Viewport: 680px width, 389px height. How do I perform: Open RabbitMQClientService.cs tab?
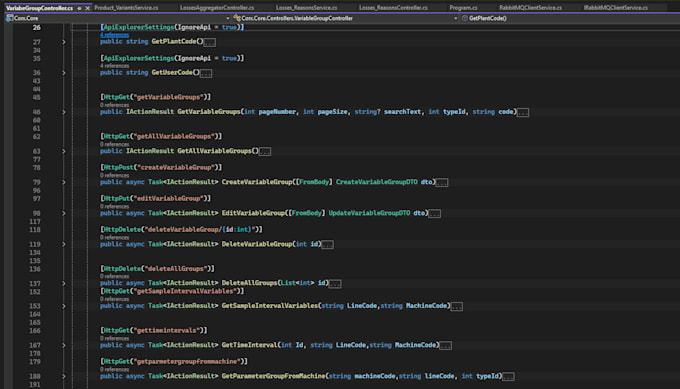[x=530, y=8]
